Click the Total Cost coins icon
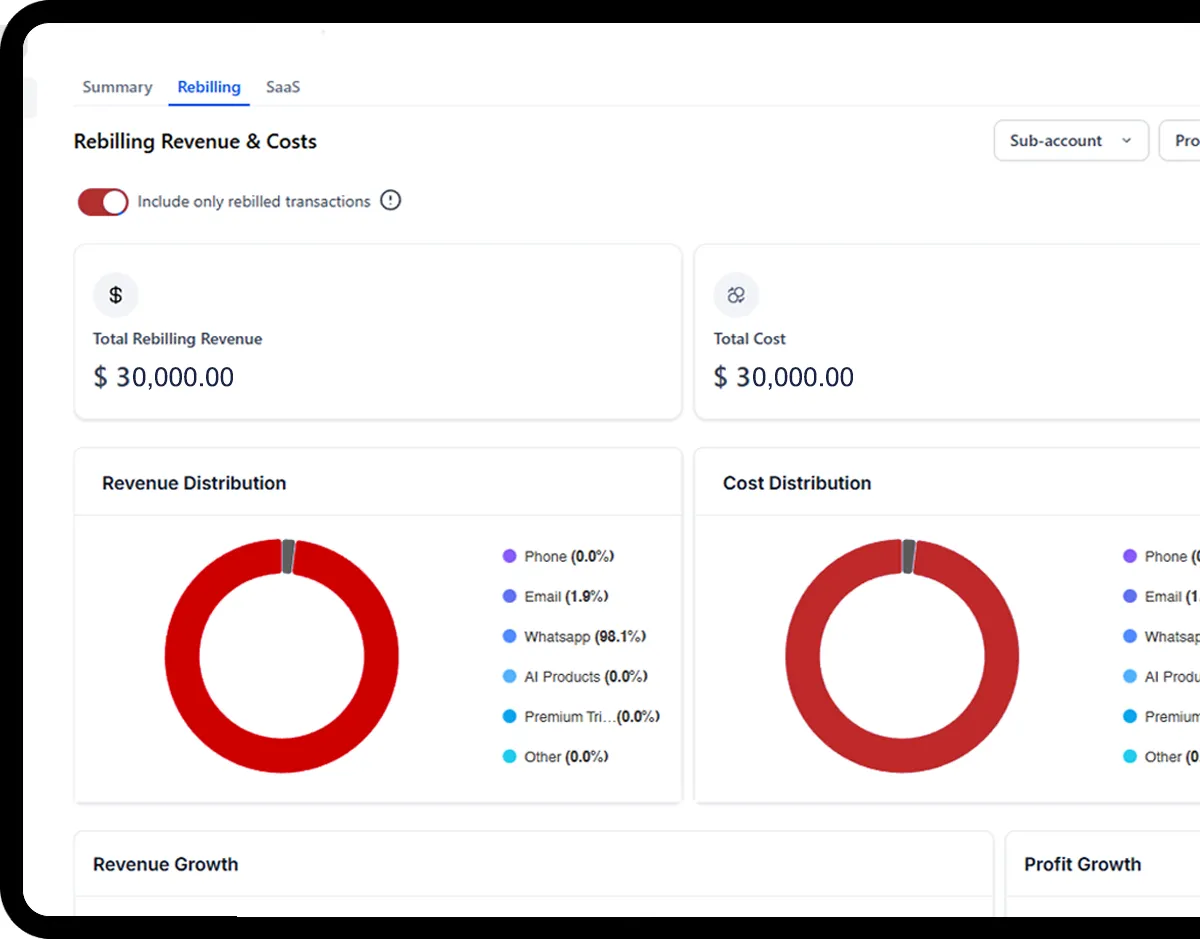Screen dimensions: 1200x939 tap(737, 295)
